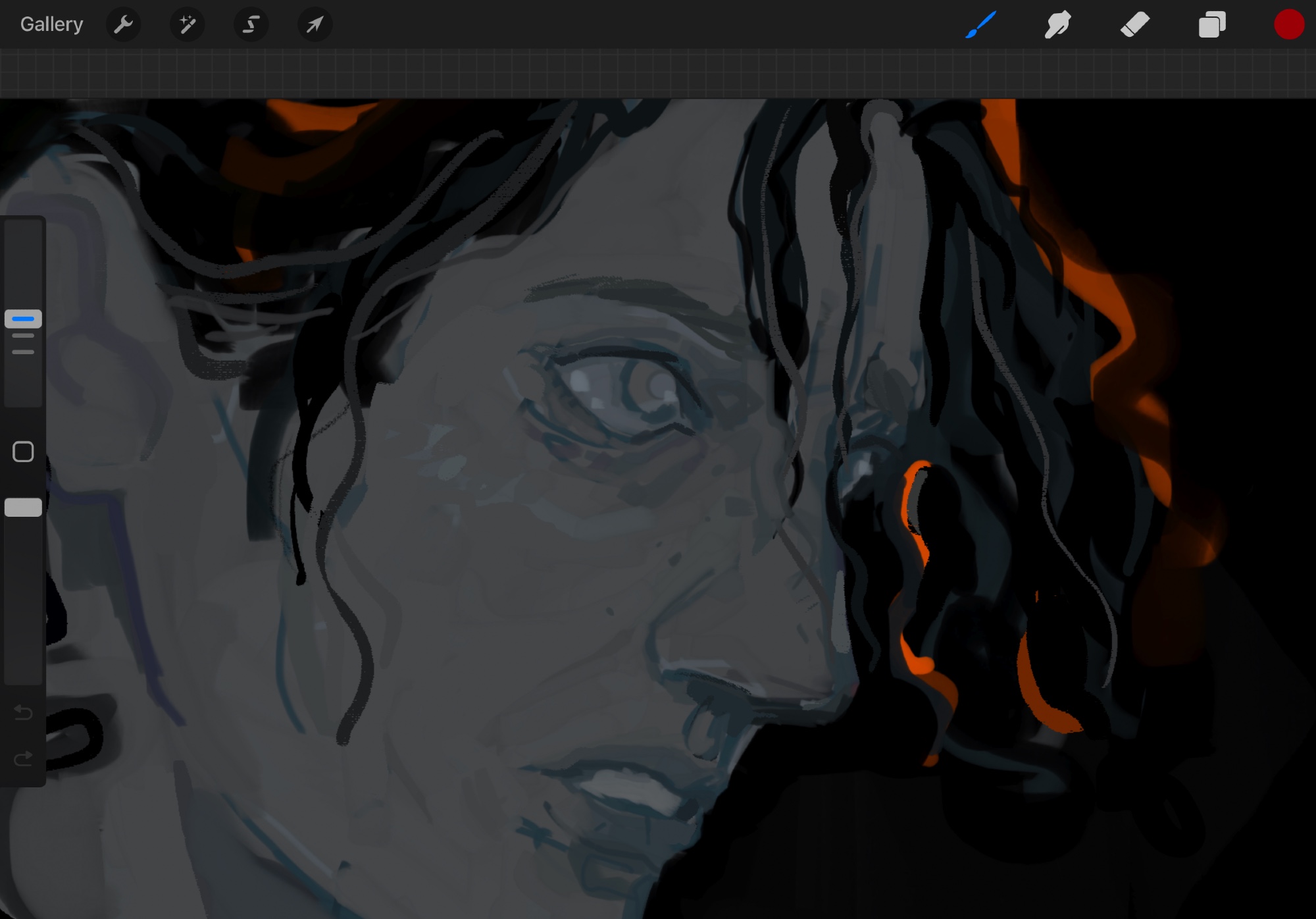Activate the Transform arrow tool
1316x919 pixels.
pos(315,25)
